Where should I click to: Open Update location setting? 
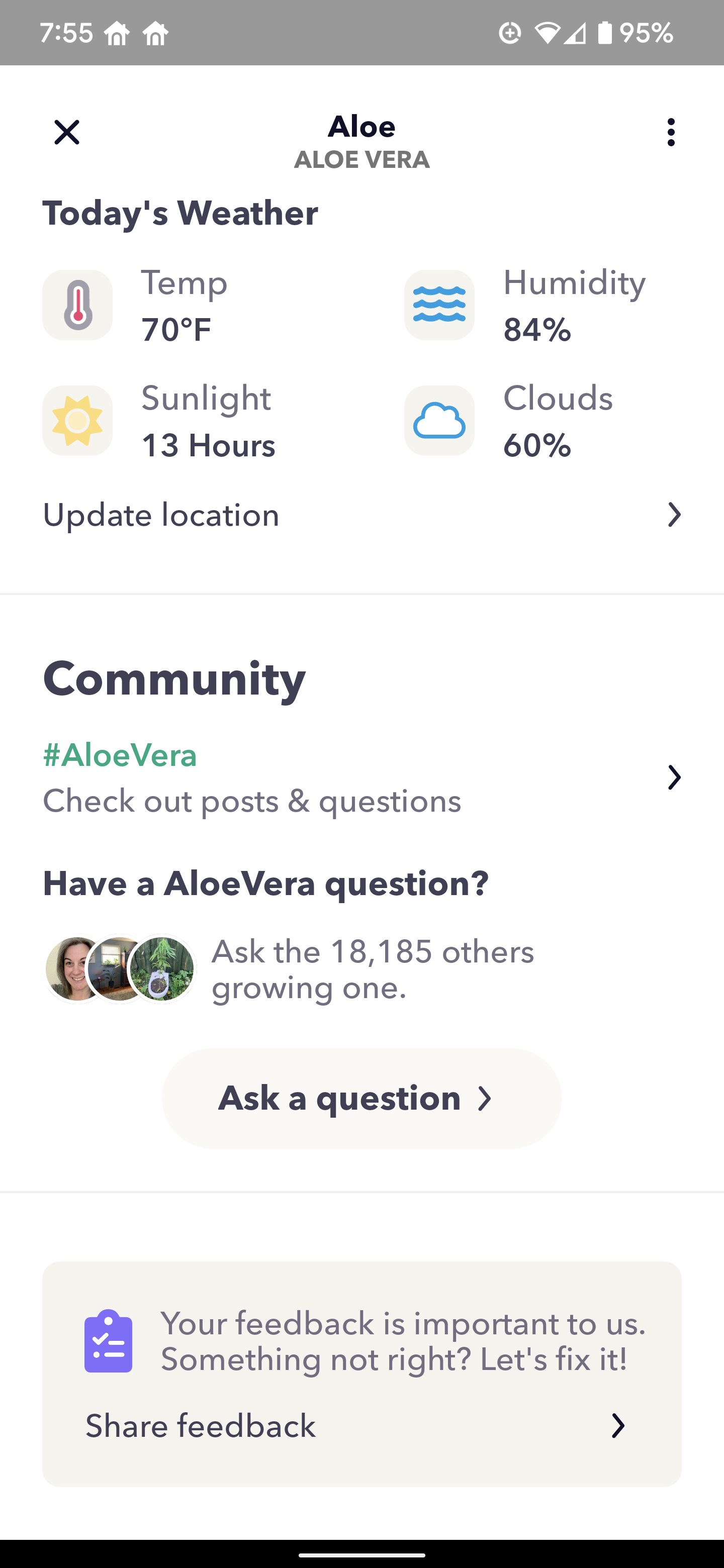tap(161, 515)
